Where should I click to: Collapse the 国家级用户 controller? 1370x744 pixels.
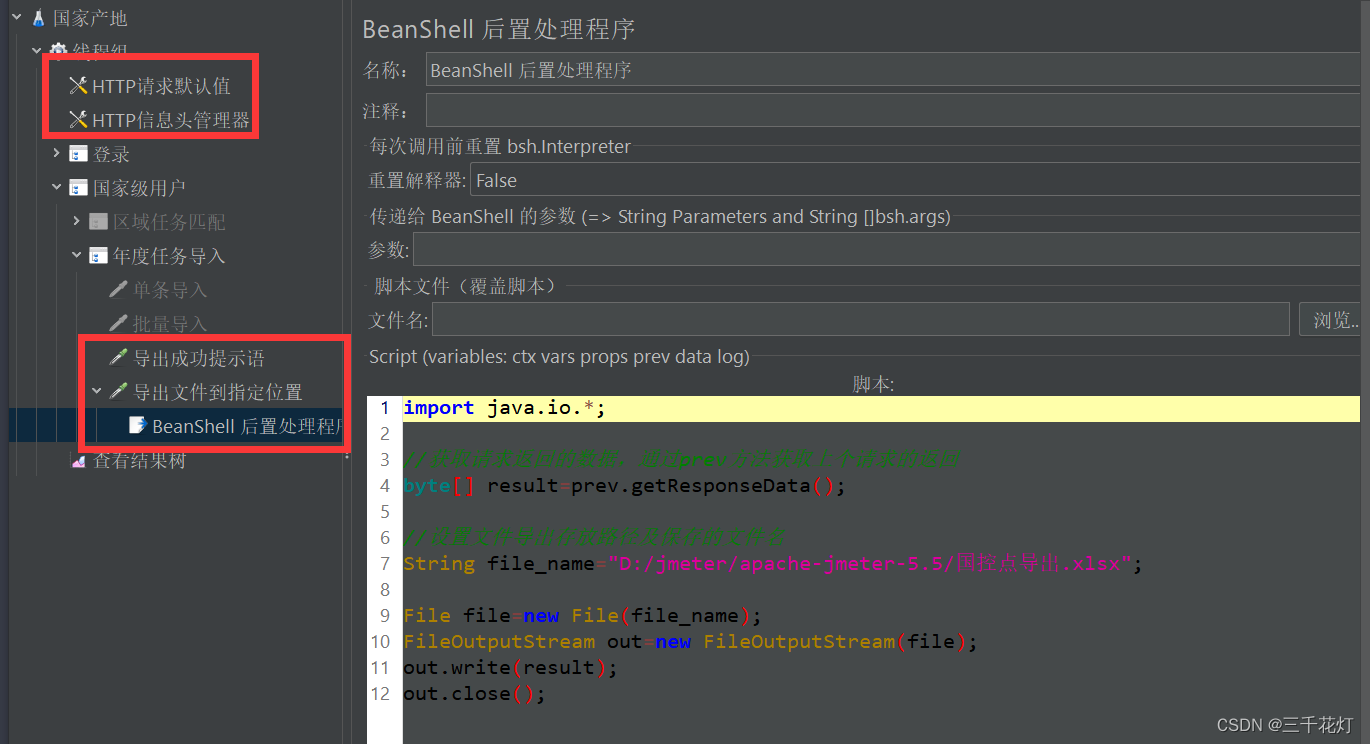pyautogui.click(x=57, y=188)
